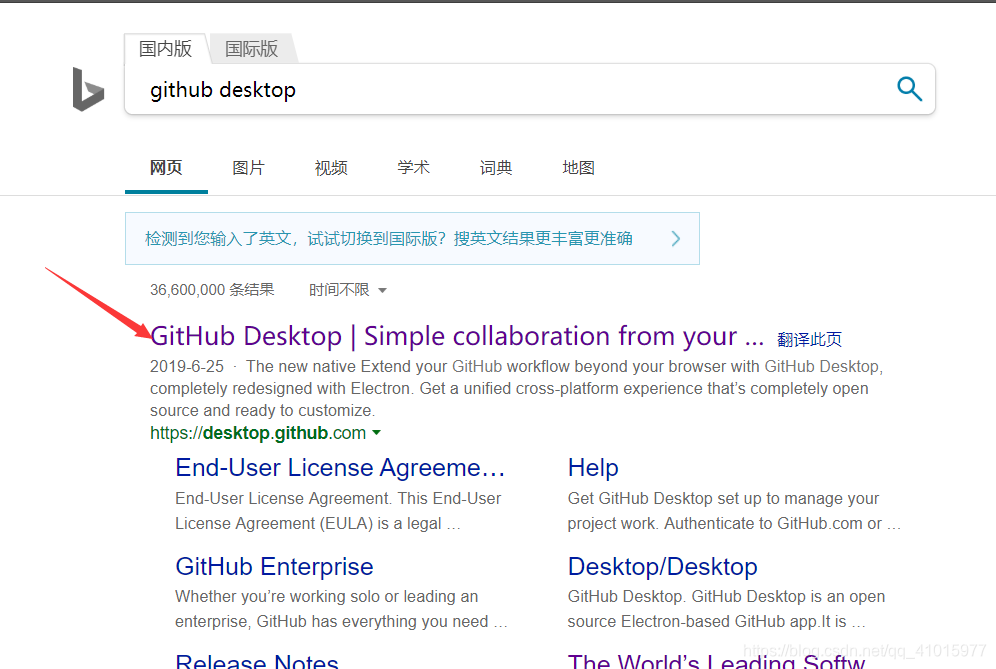
Task: Open the 学术 results tab
Action: (414, 168)
